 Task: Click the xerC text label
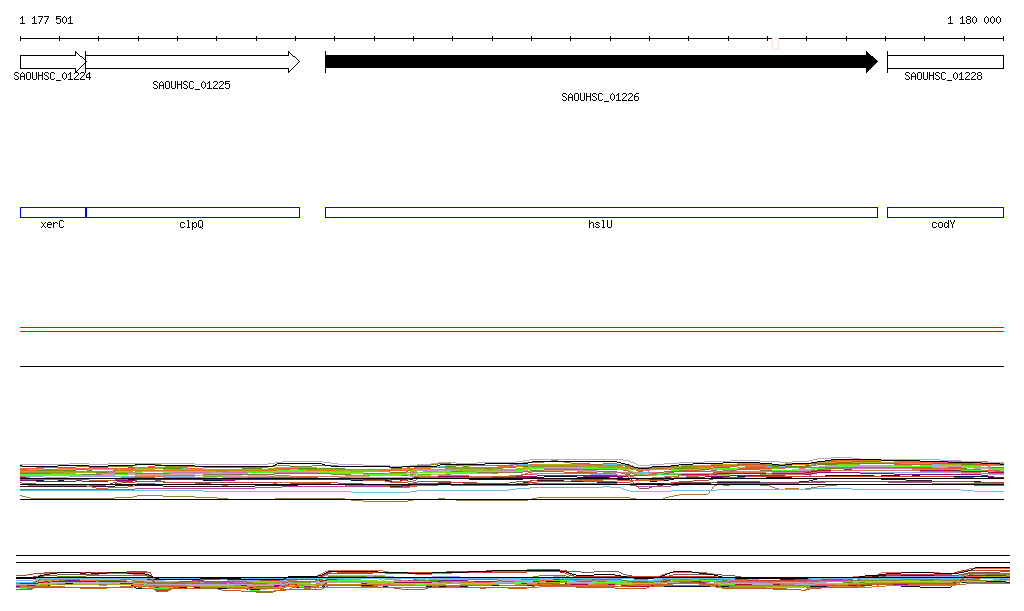(x=52, y=225)
